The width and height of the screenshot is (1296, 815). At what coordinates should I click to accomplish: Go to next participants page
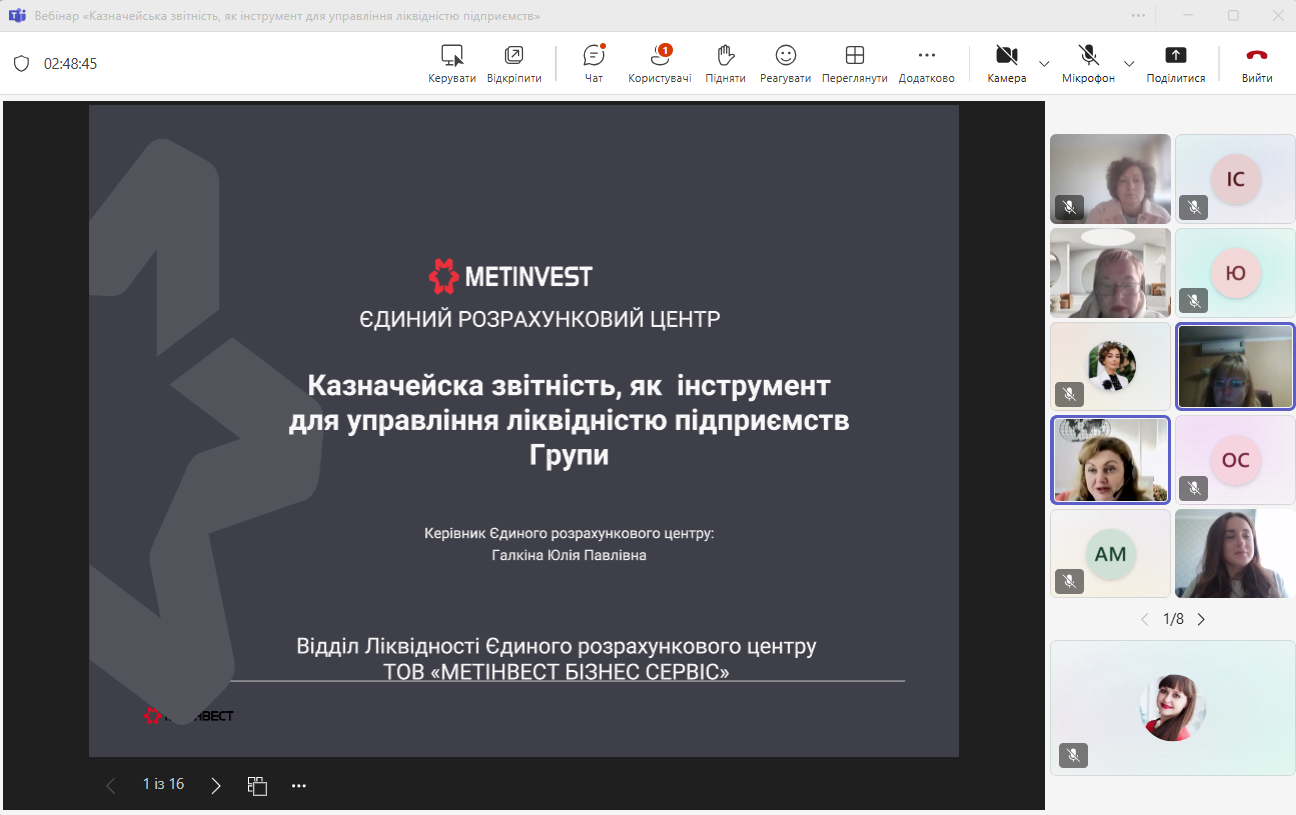point(1201,619)
